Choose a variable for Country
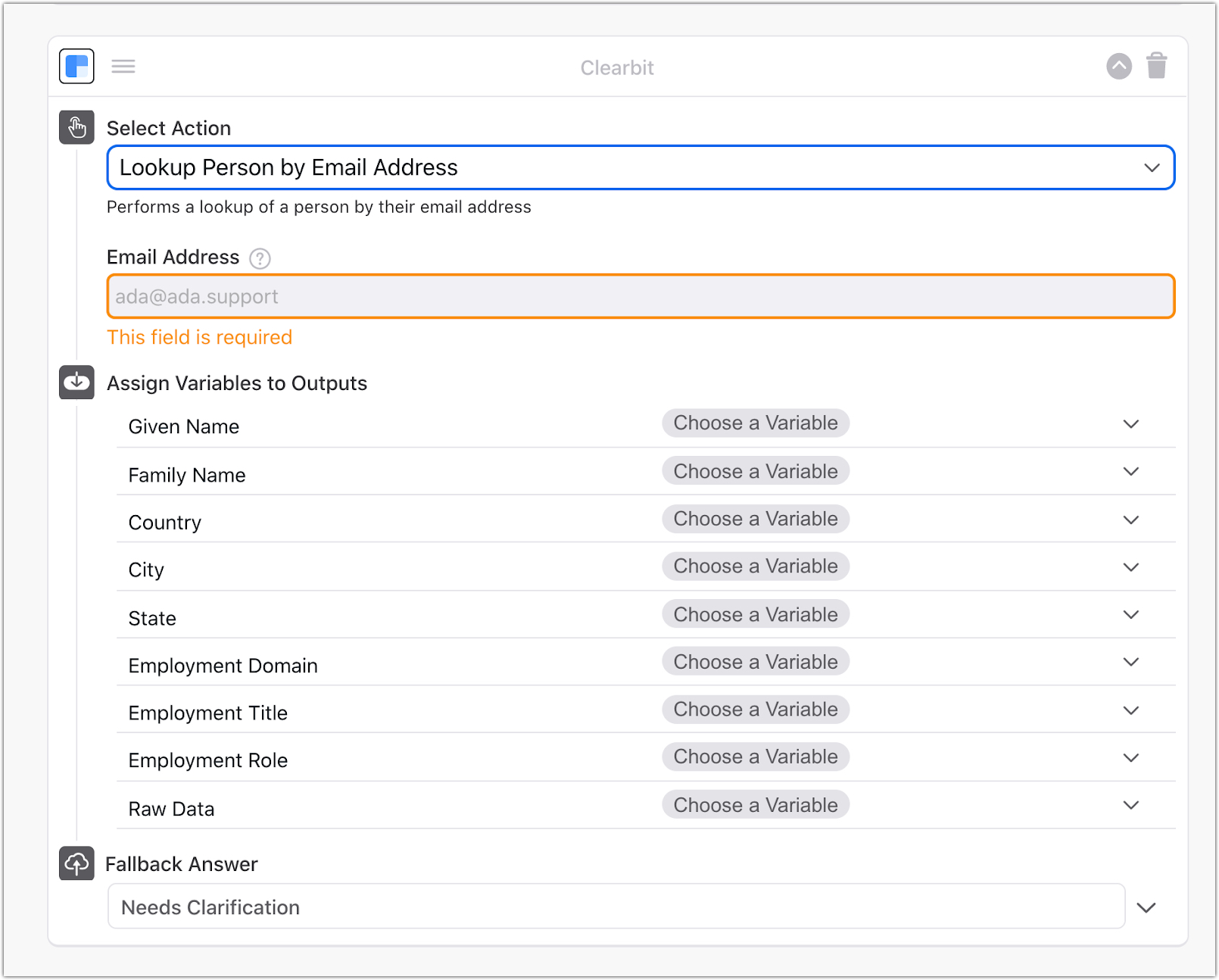The width and height of the screenshot is (1219, 980). coord(755,519)
